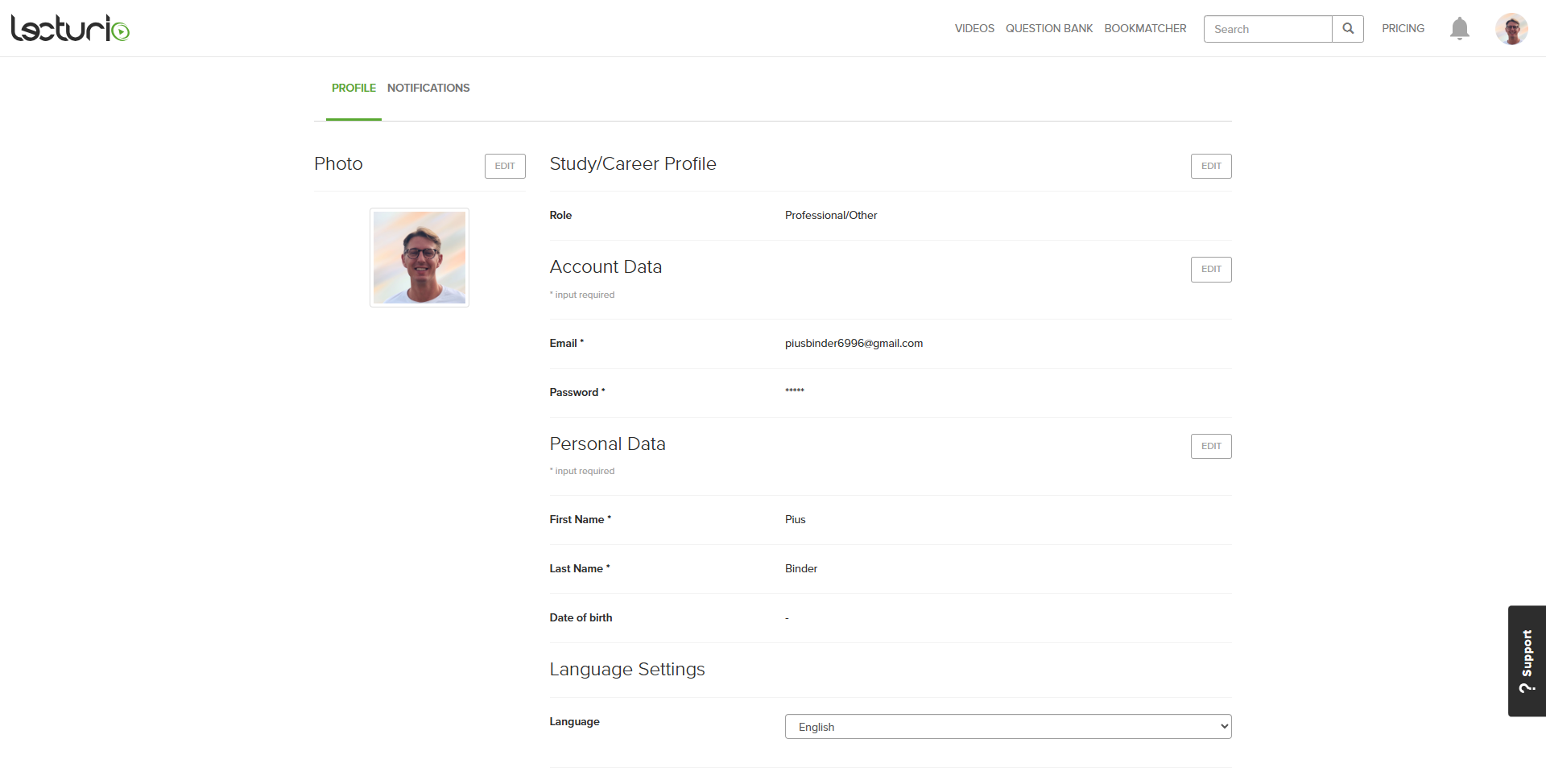Viewport: 1546px width, 784px height.
Task: Visit the Pricing page
Action: coord(1403,29)
